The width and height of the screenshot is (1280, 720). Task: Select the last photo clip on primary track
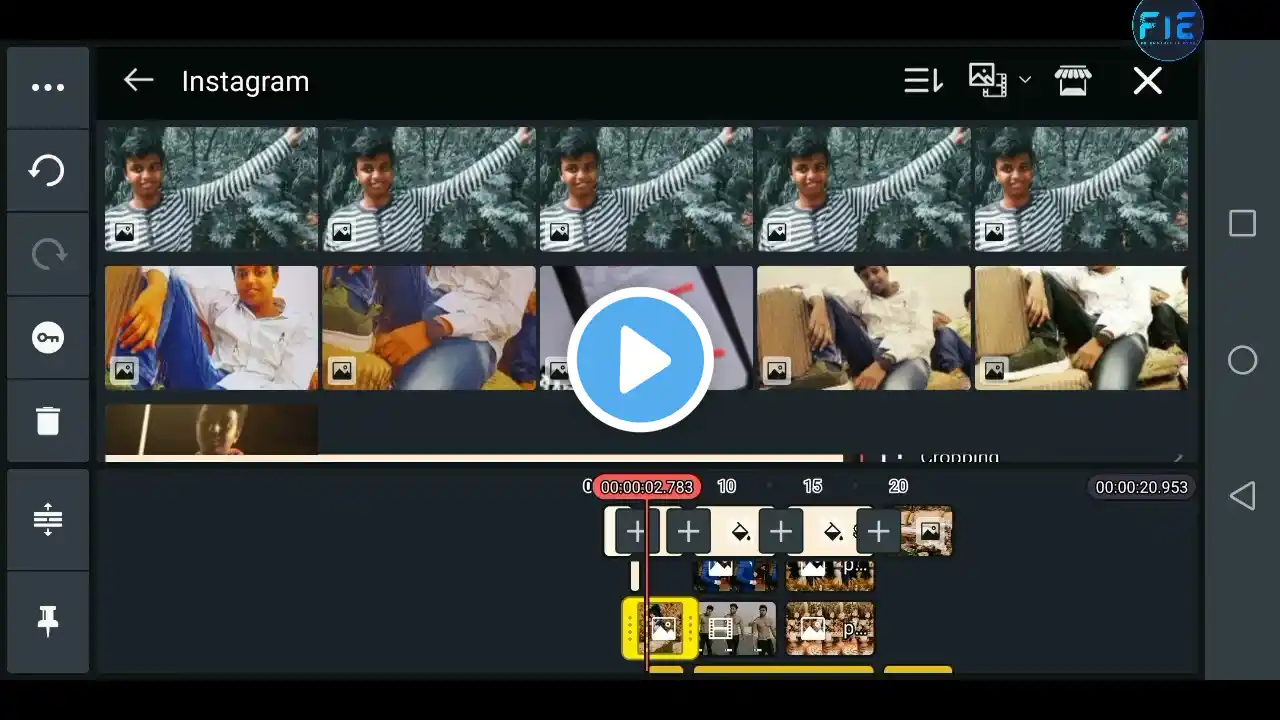927,532
